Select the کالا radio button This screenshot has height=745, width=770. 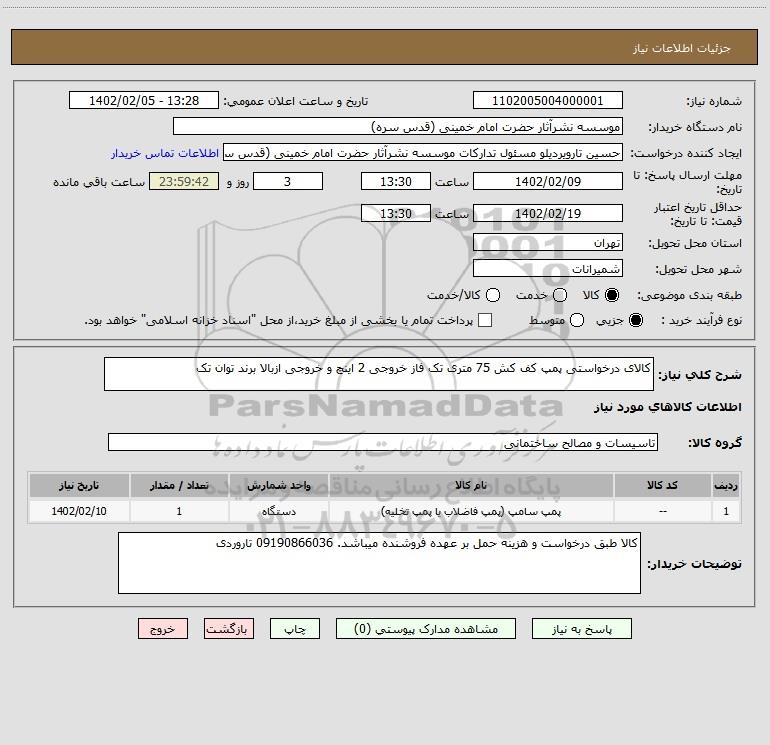pyautogui.click(x=612, y=295)
